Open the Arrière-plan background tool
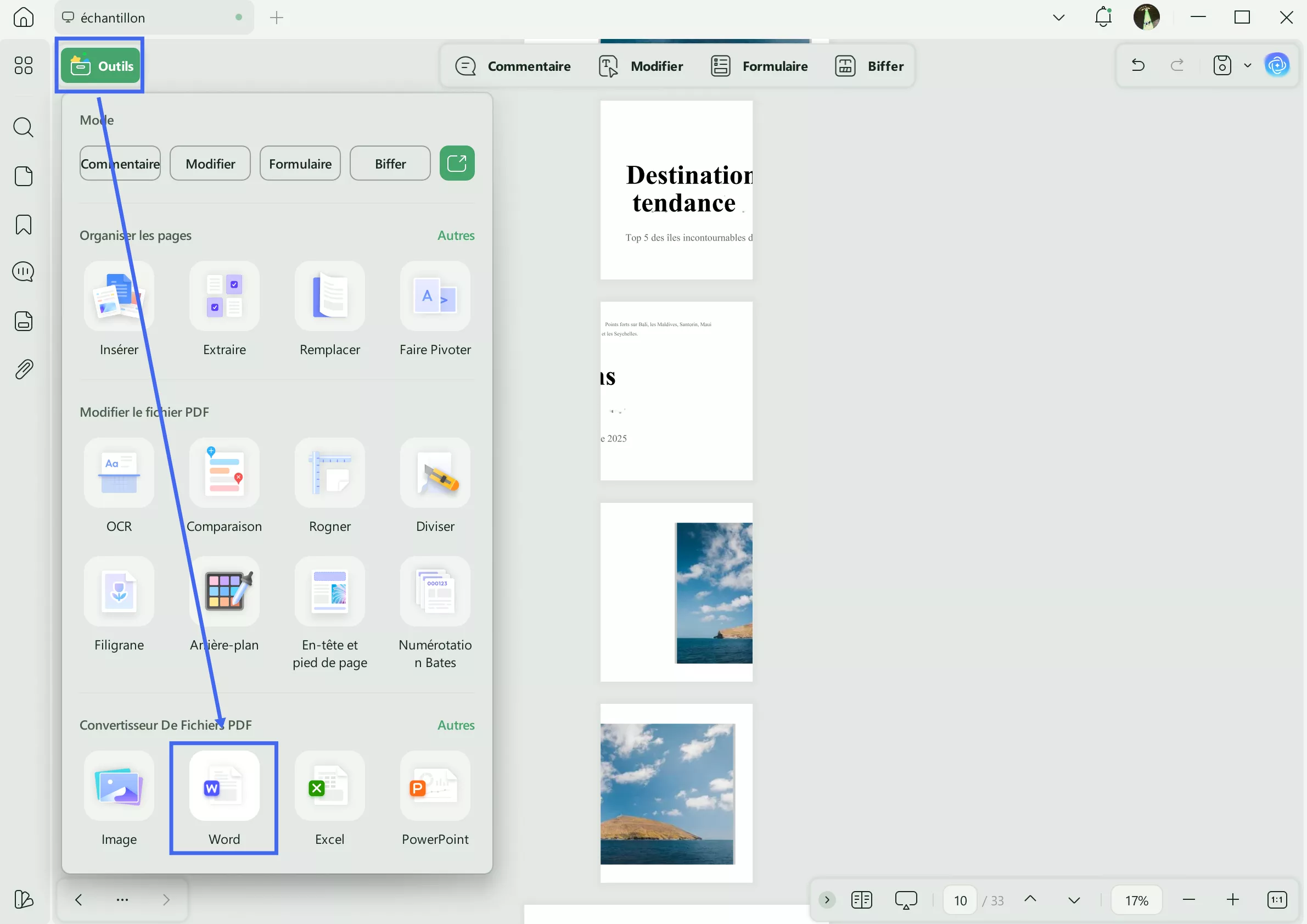 (225, 591)
